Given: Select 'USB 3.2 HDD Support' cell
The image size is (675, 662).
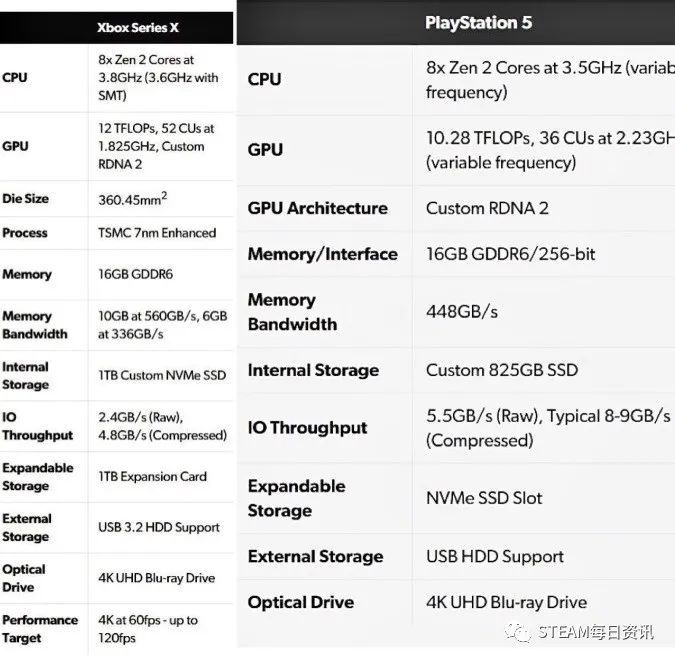Looking at the screenshot, I should 159,527.
